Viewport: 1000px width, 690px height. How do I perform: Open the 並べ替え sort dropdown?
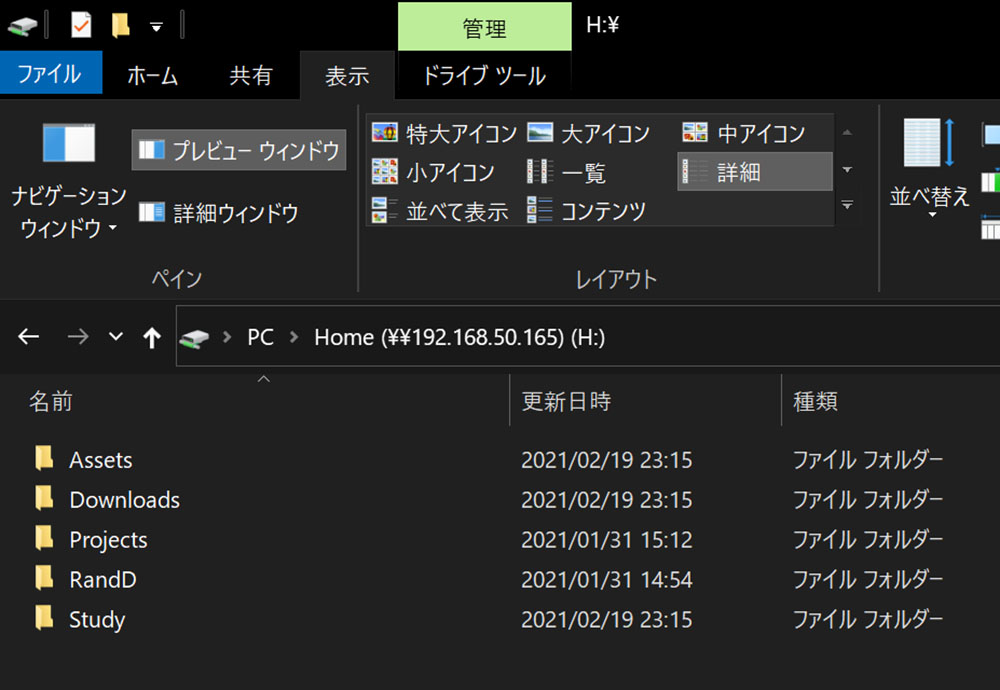930,204
